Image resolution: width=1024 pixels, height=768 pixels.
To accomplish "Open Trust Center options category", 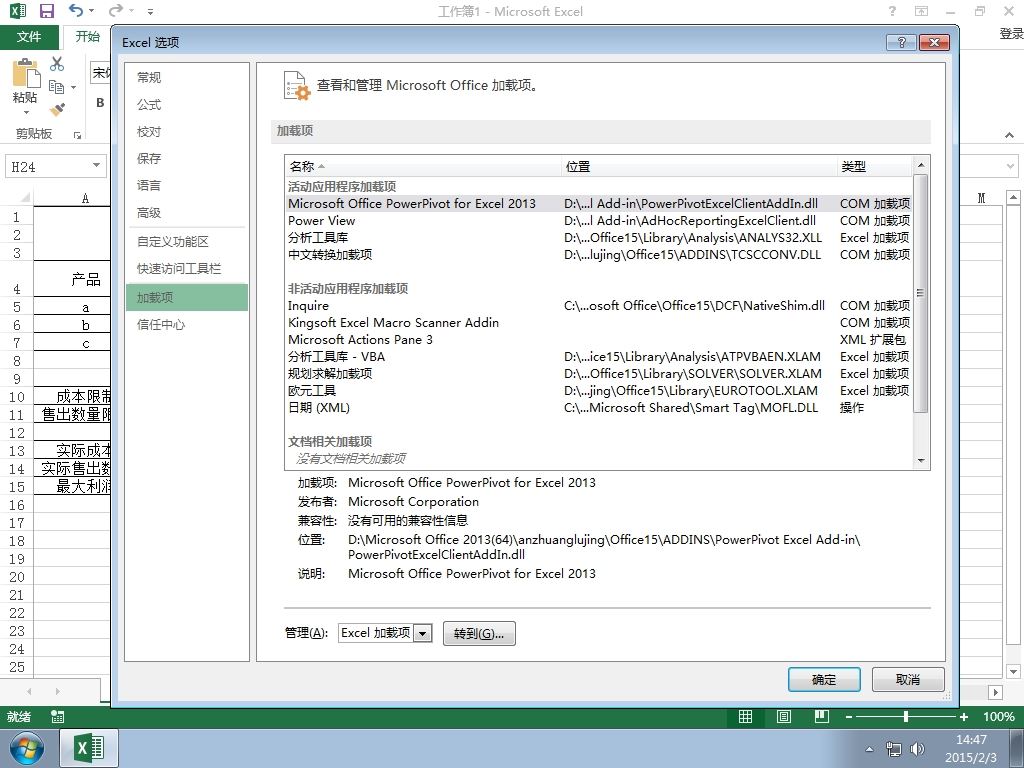I will point(187,325).
